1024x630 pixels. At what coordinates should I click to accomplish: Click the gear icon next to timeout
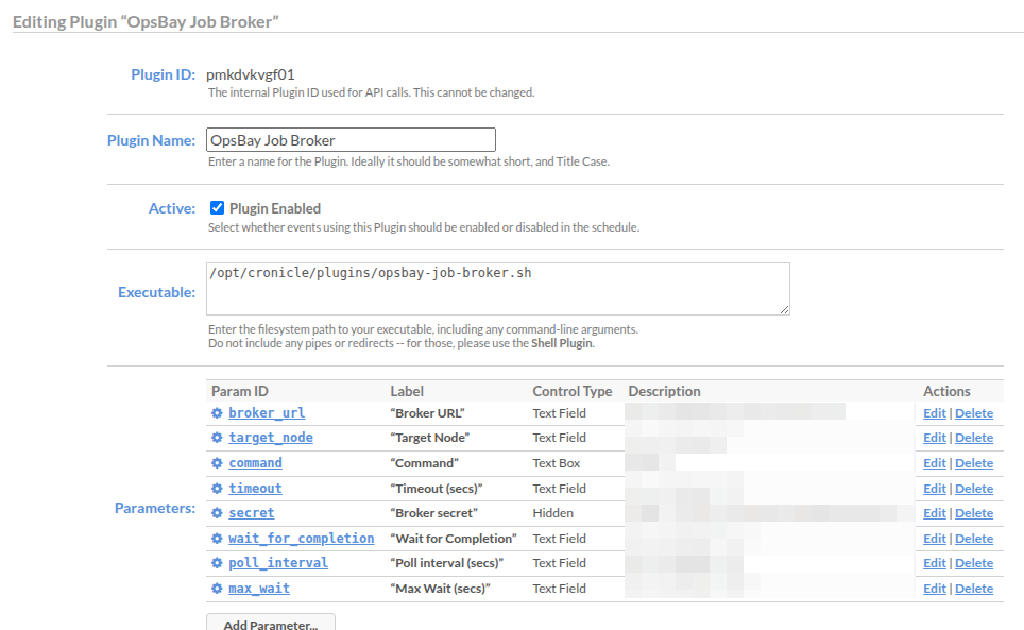coord(216,488)
